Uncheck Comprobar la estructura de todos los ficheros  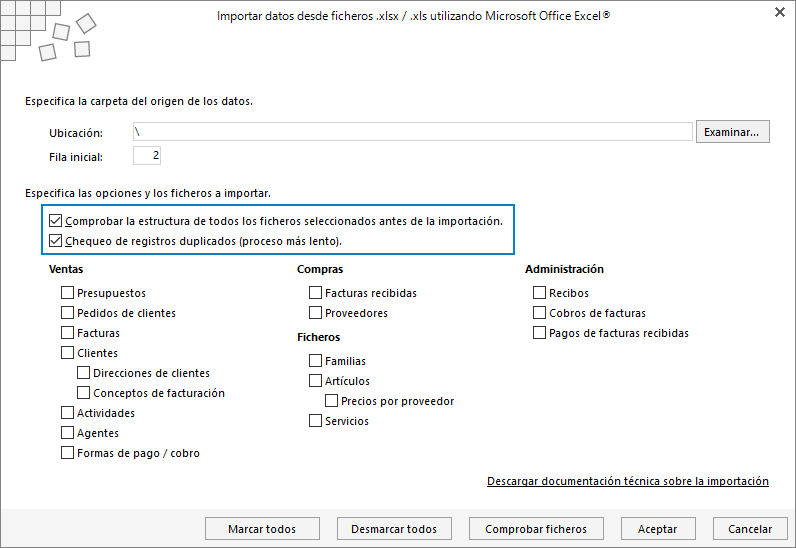tap(55, 221)
